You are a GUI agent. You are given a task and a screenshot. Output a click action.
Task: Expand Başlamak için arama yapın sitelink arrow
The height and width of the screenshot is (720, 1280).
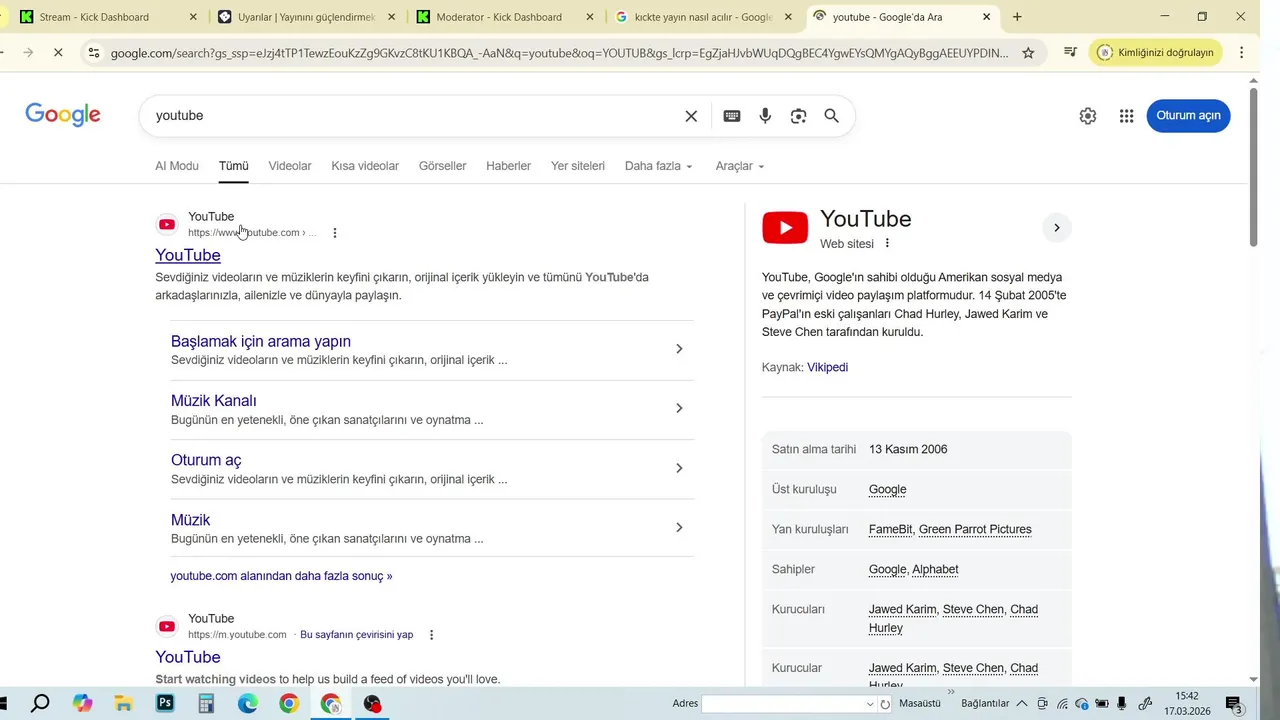tap(679, 349)
